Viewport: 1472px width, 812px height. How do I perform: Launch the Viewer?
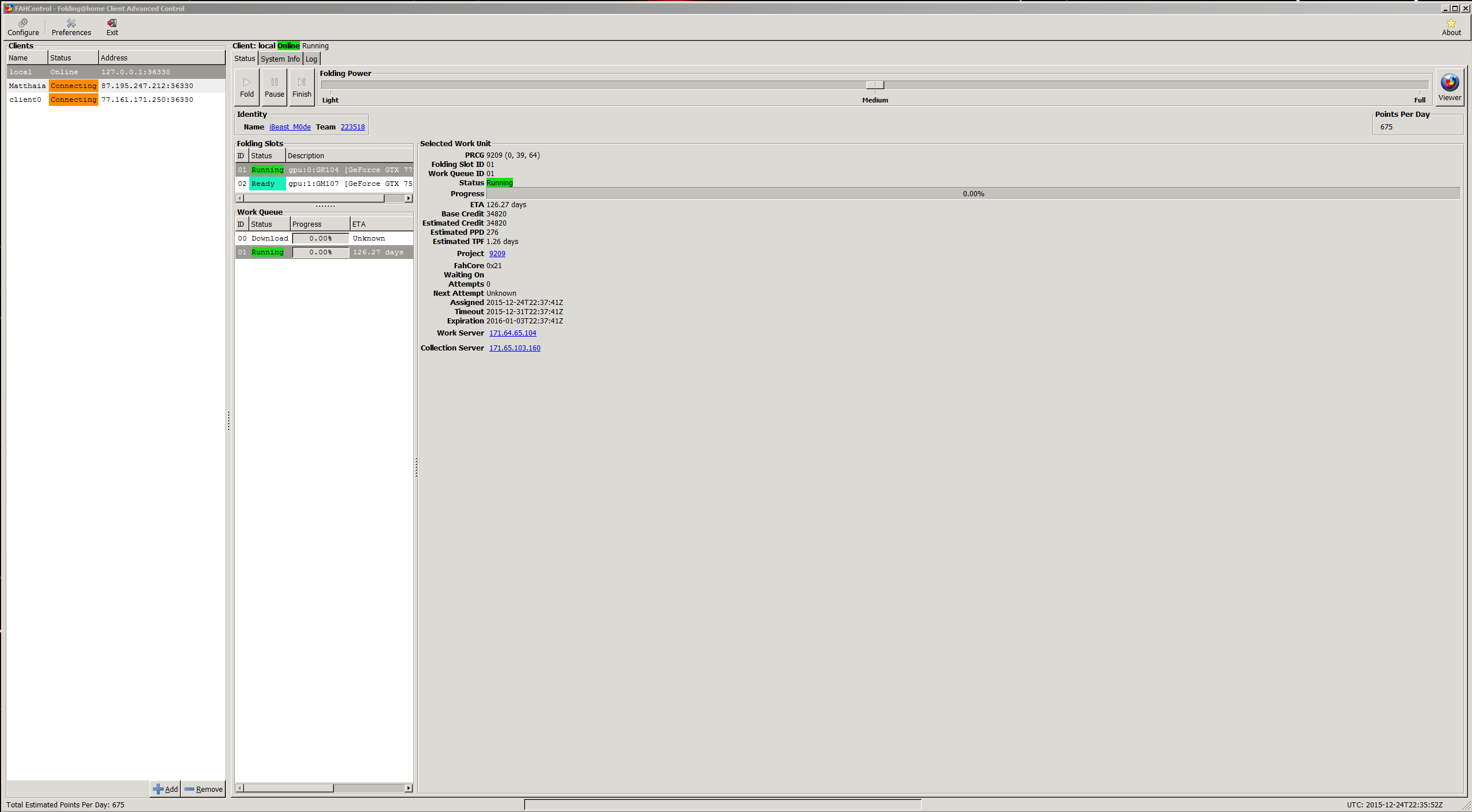1449,87
